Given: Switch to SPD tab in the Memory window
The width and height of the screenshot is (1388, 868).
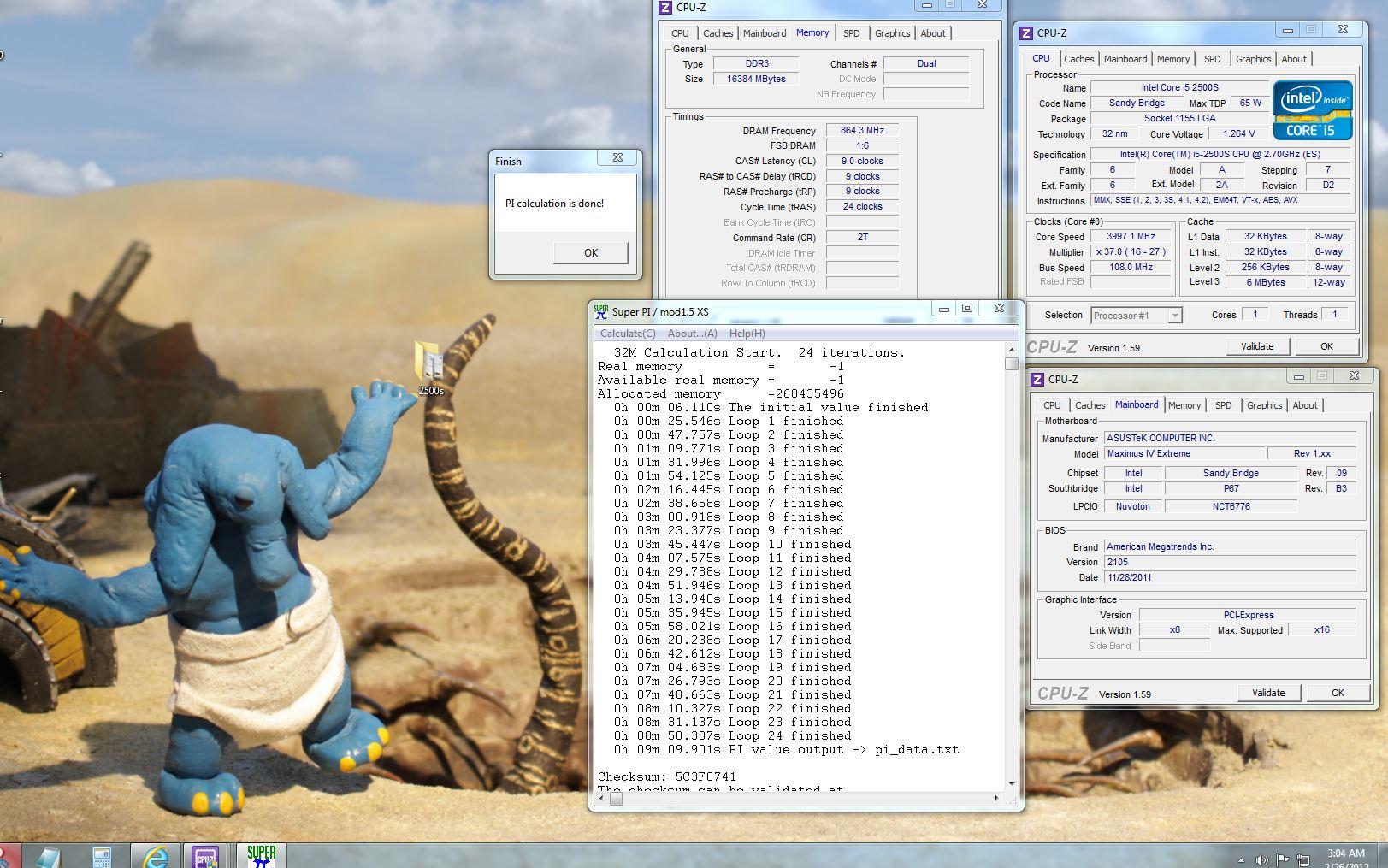Looking at the screenshot, I should click(851, 33).
